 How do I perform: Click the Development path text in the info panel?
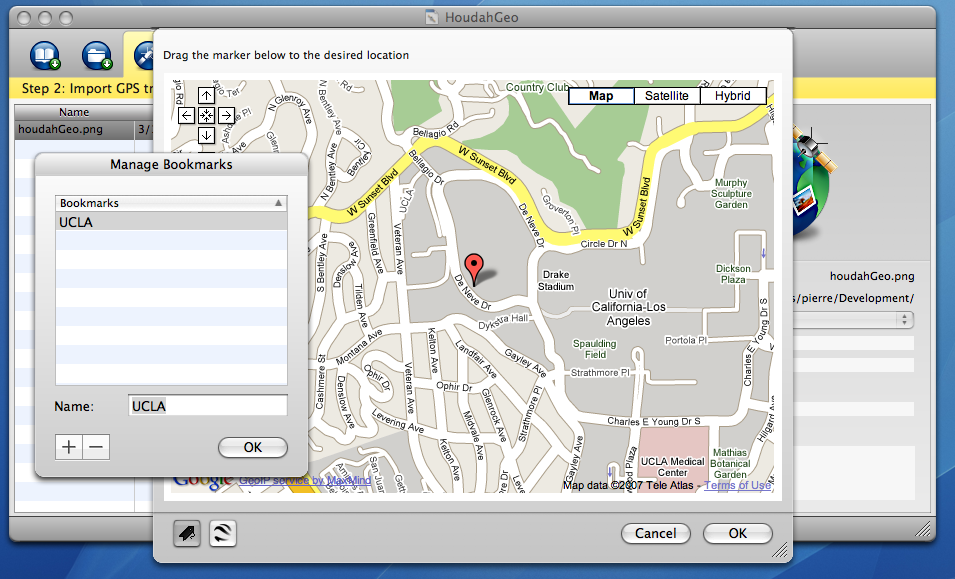[853, 298]
